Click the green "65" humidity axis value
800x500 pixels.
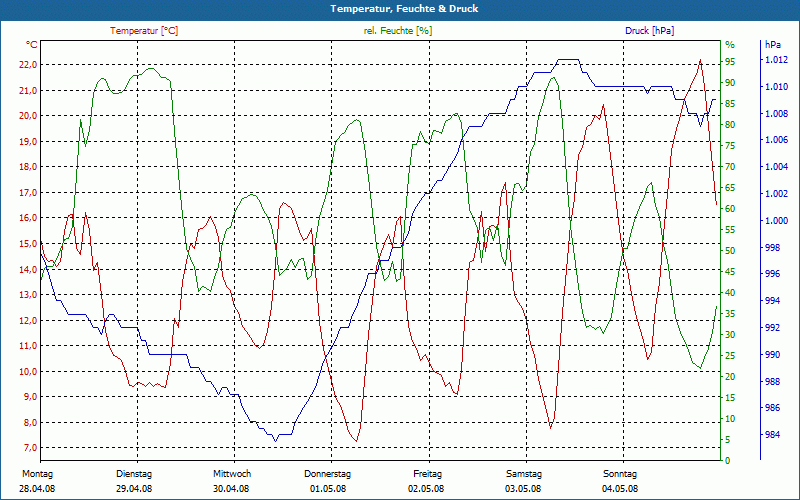730,188
